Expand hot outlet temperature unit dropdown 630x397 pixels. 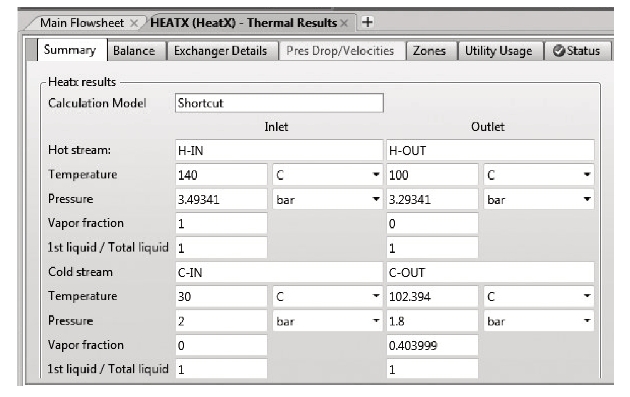(x=587, y=174)
